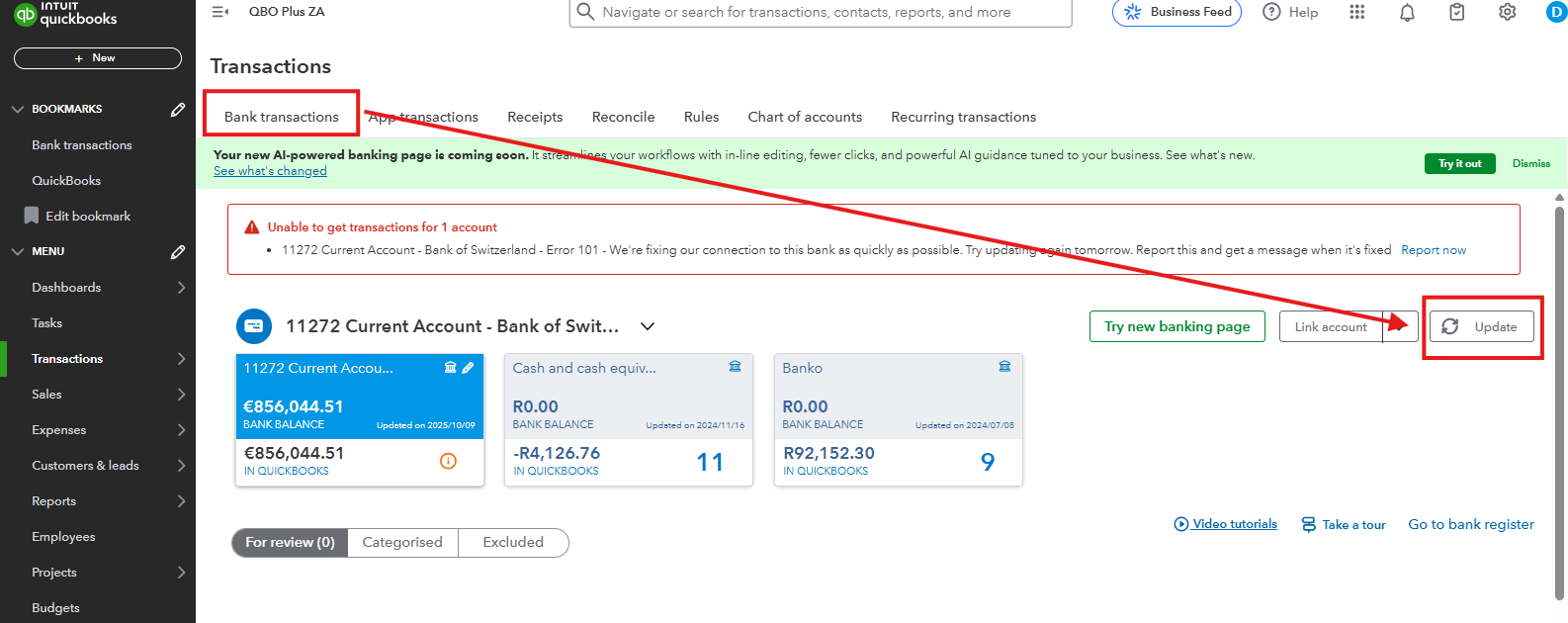
Task: Dismiss the AI banking banner
Action: coord(1531,163)
